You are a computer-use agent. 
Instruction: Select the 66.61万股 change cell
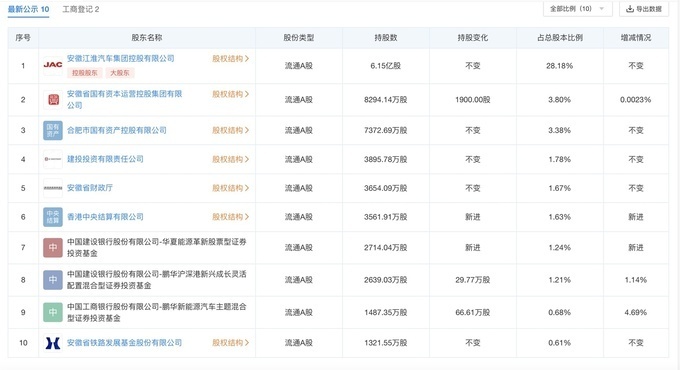point(473,312)
